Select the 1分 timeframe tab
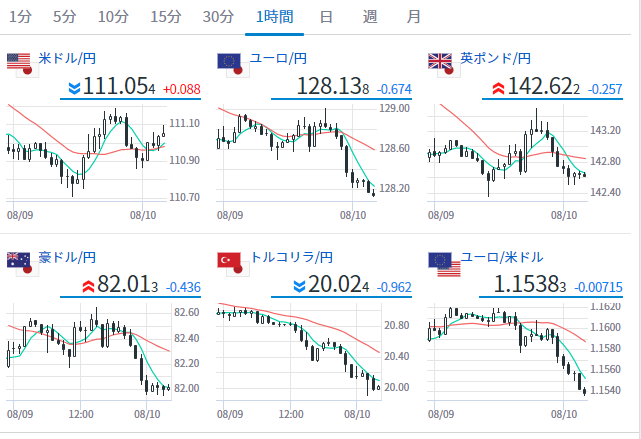The width and height of the screenshot is (641, 439). click(x=20, y=17)
